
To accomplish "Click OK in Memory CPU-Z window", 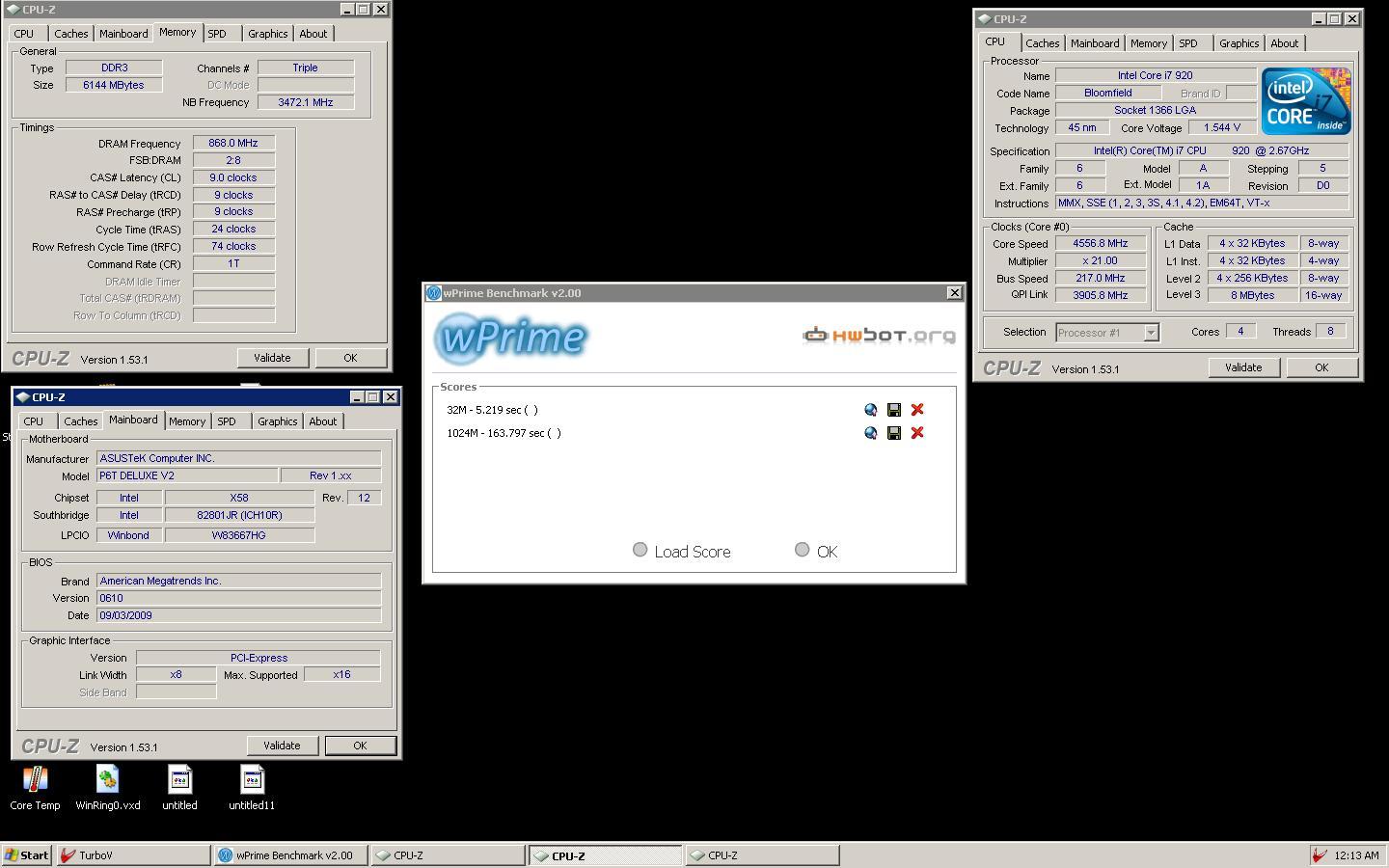I will (x=350, y=358).
